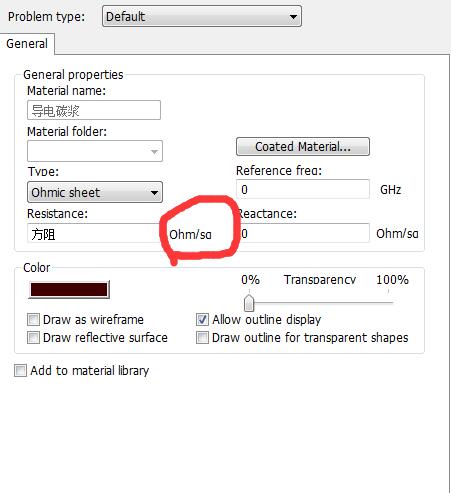Screen dimensions: 451x493
Task: Enable Draw as wireframe checkbox
Action: 33,319
